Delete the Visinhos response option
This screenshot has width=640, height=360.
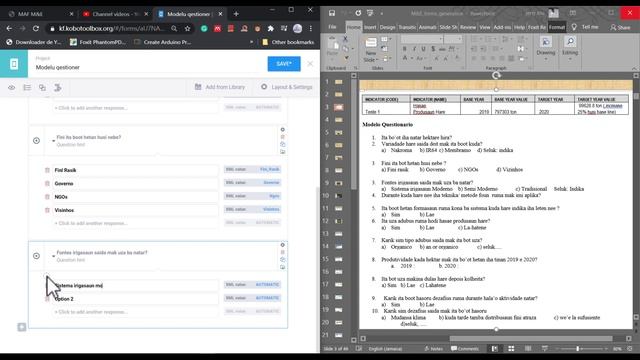47,210
